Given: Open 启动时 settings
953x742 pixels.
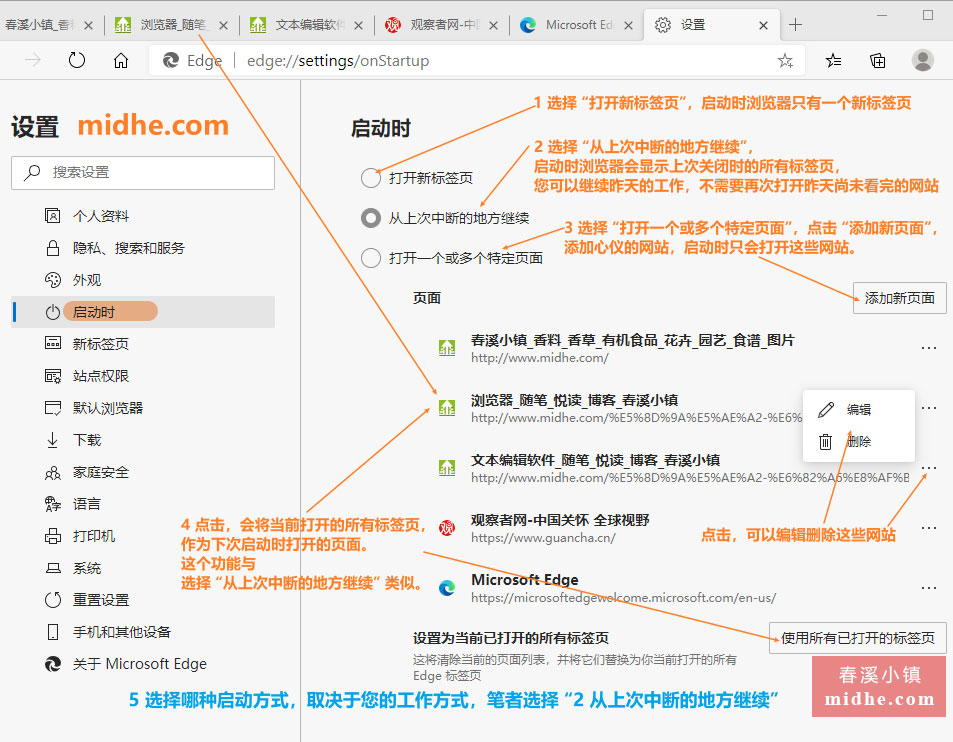Looking at the screenshot, I should pyautogui.click(x=143, y=312).
